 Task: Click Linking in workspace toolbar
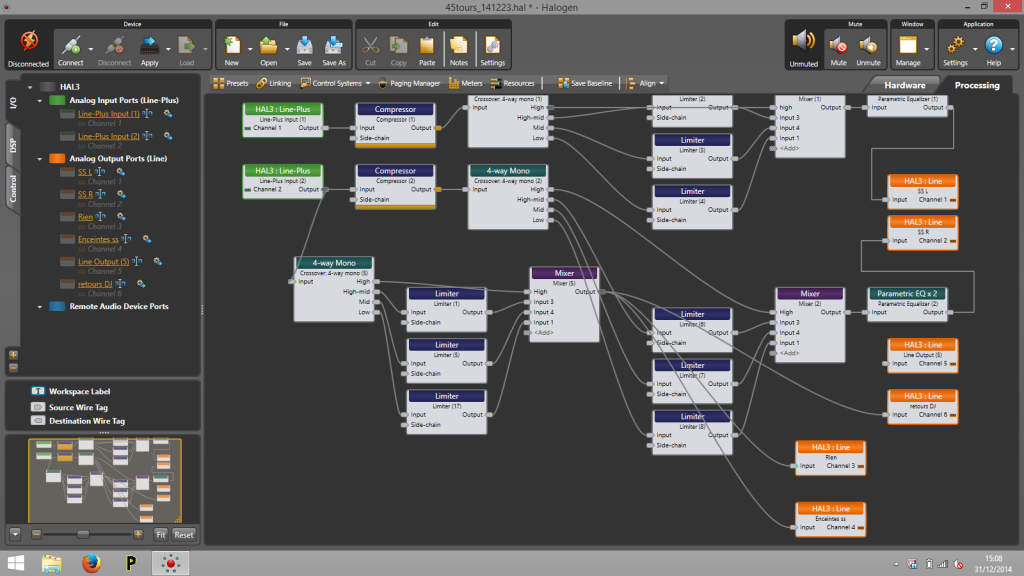tap(274, 84)
